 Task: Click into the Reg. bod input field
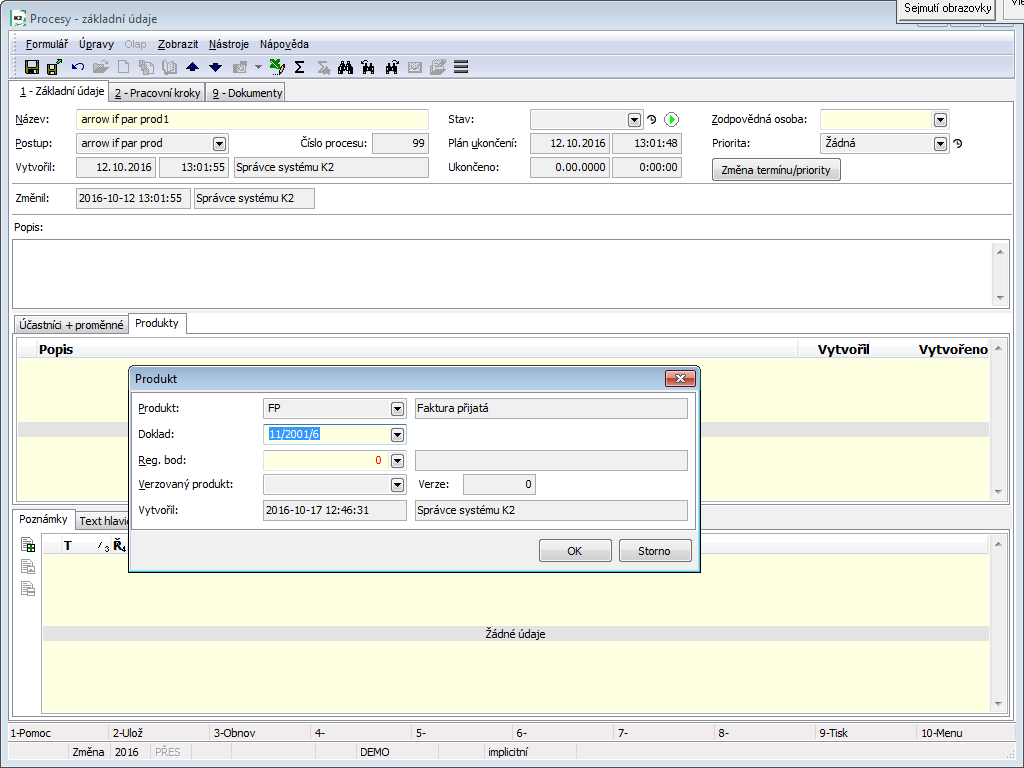point(324,460)
